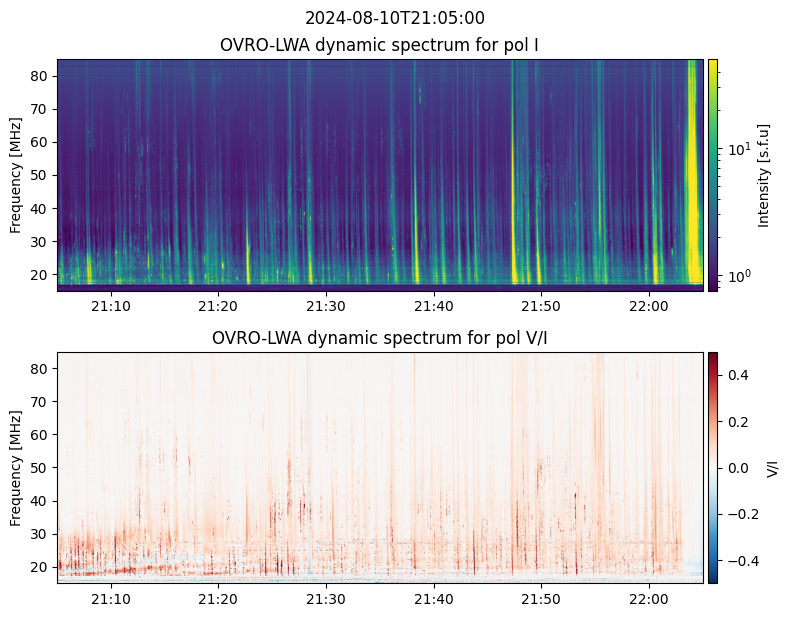
Task: Pick the red-blue V/I colorbar
Action: (713, 468)
